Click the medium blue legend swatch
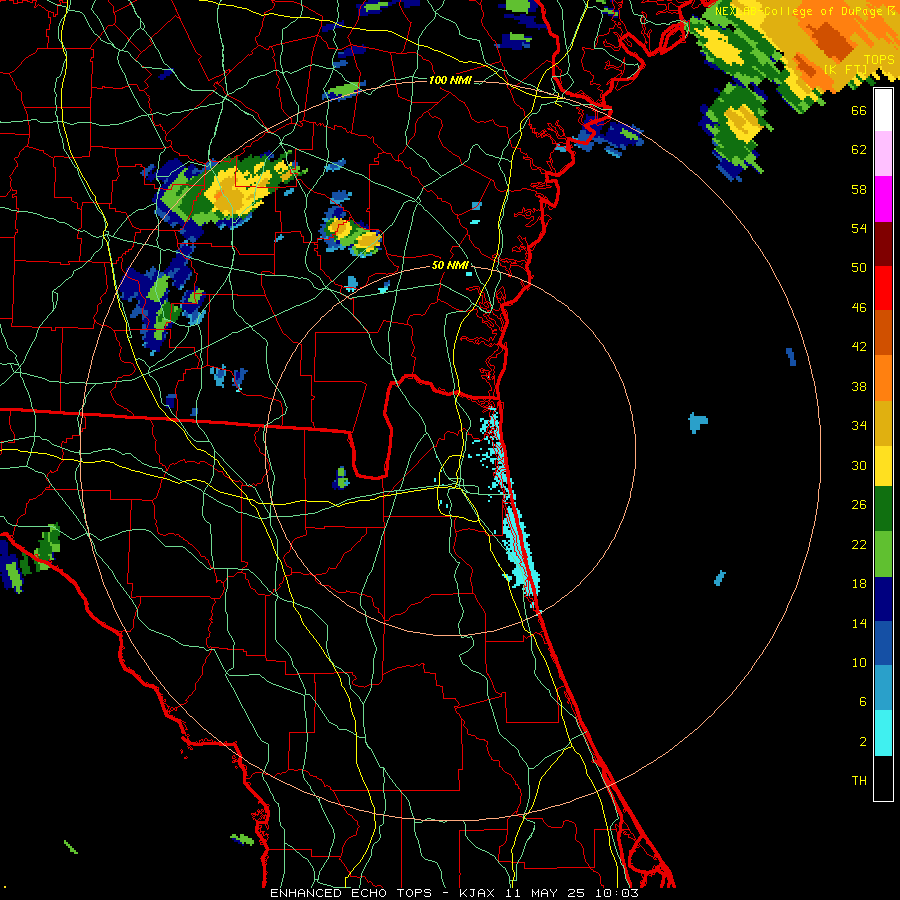Screen dimensions: 900x900 point(883,643)
